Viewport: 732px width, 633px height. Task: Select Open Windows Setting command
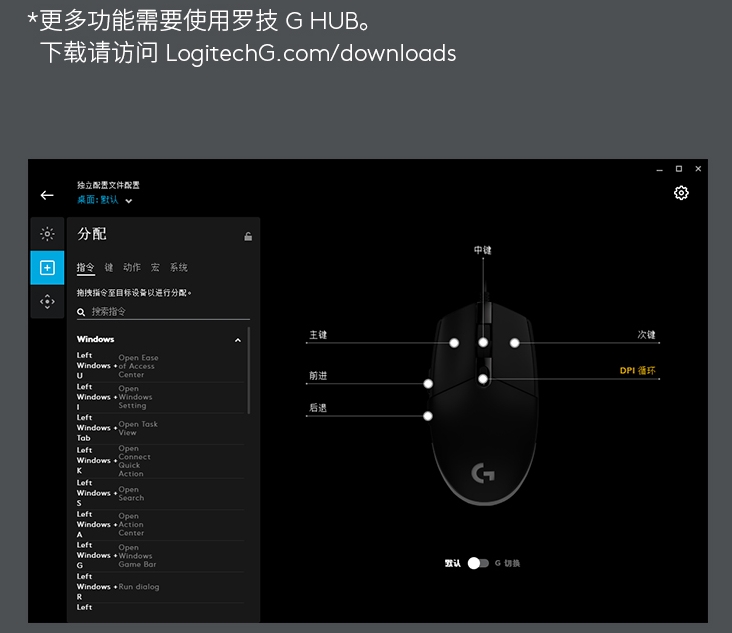pos(160,397)
